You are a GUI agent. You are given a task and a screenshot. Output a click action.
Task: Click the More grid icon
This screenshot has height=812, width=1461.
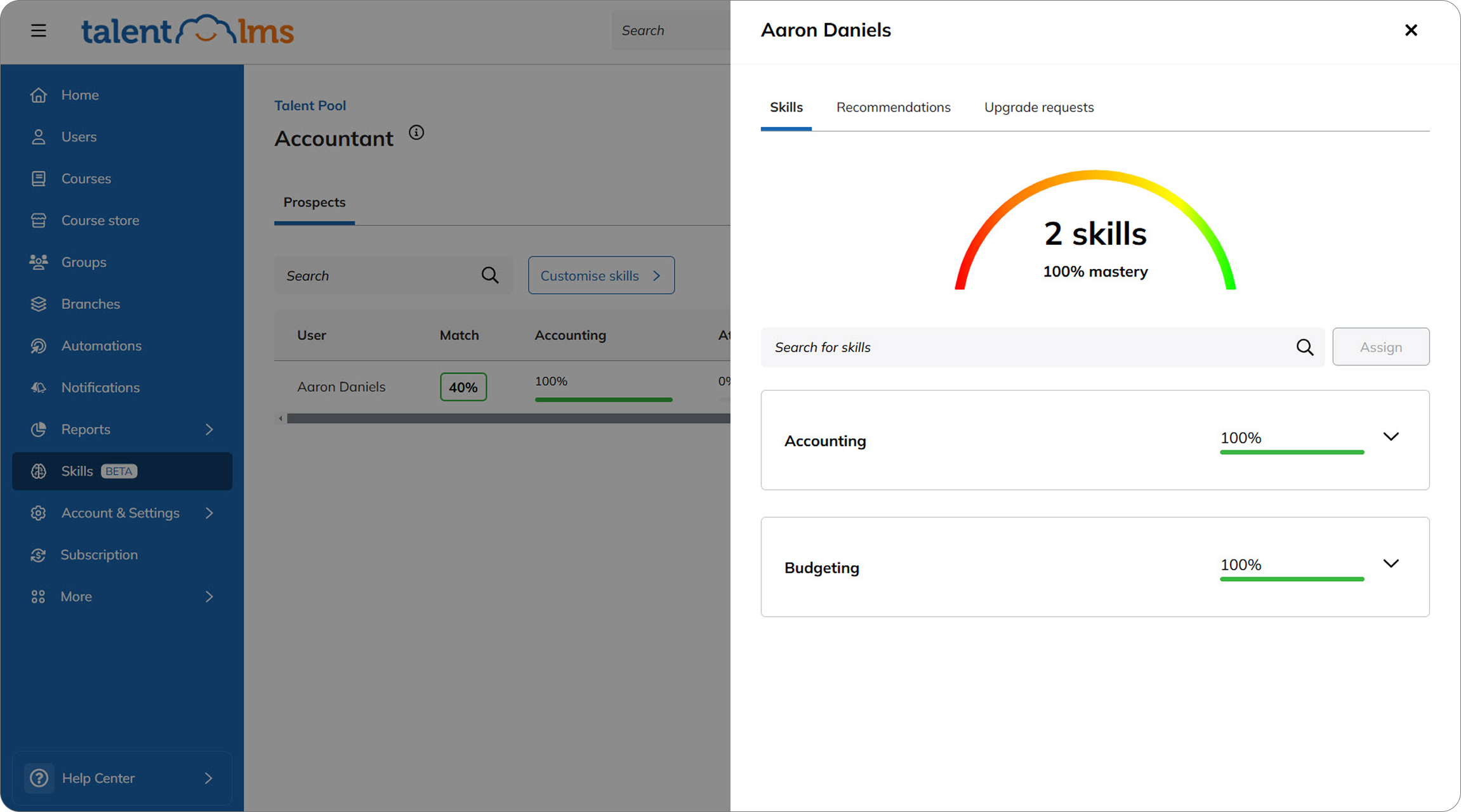(x=39, y=597)
